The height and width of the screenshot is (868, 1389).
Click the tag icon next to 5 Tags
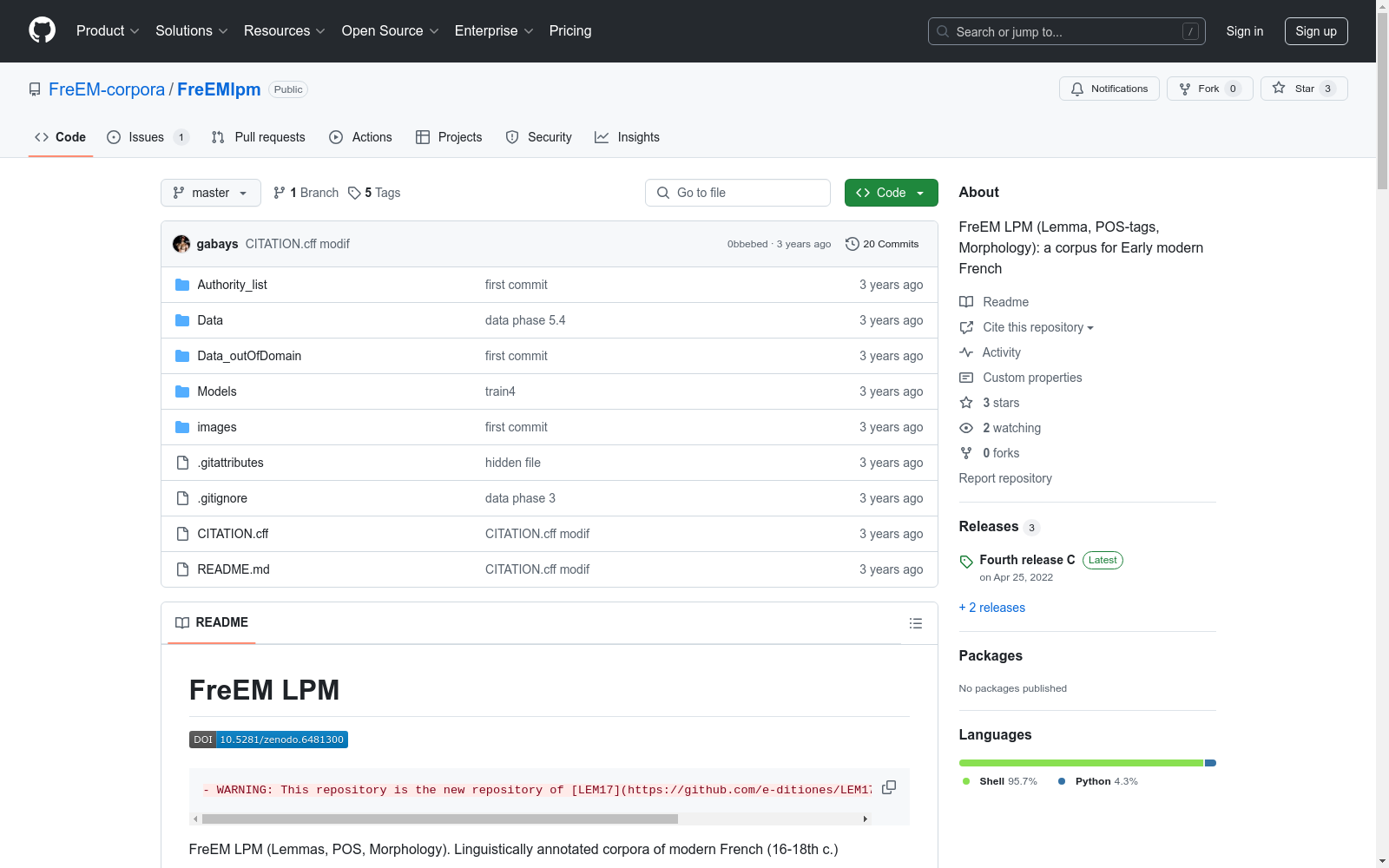[x=354, y=193]
